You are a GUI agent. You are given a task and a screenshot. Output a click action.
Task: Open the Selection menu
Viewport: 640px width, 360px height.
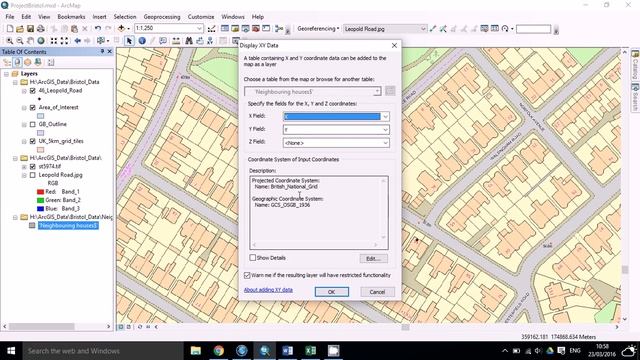tap(125, 17)
